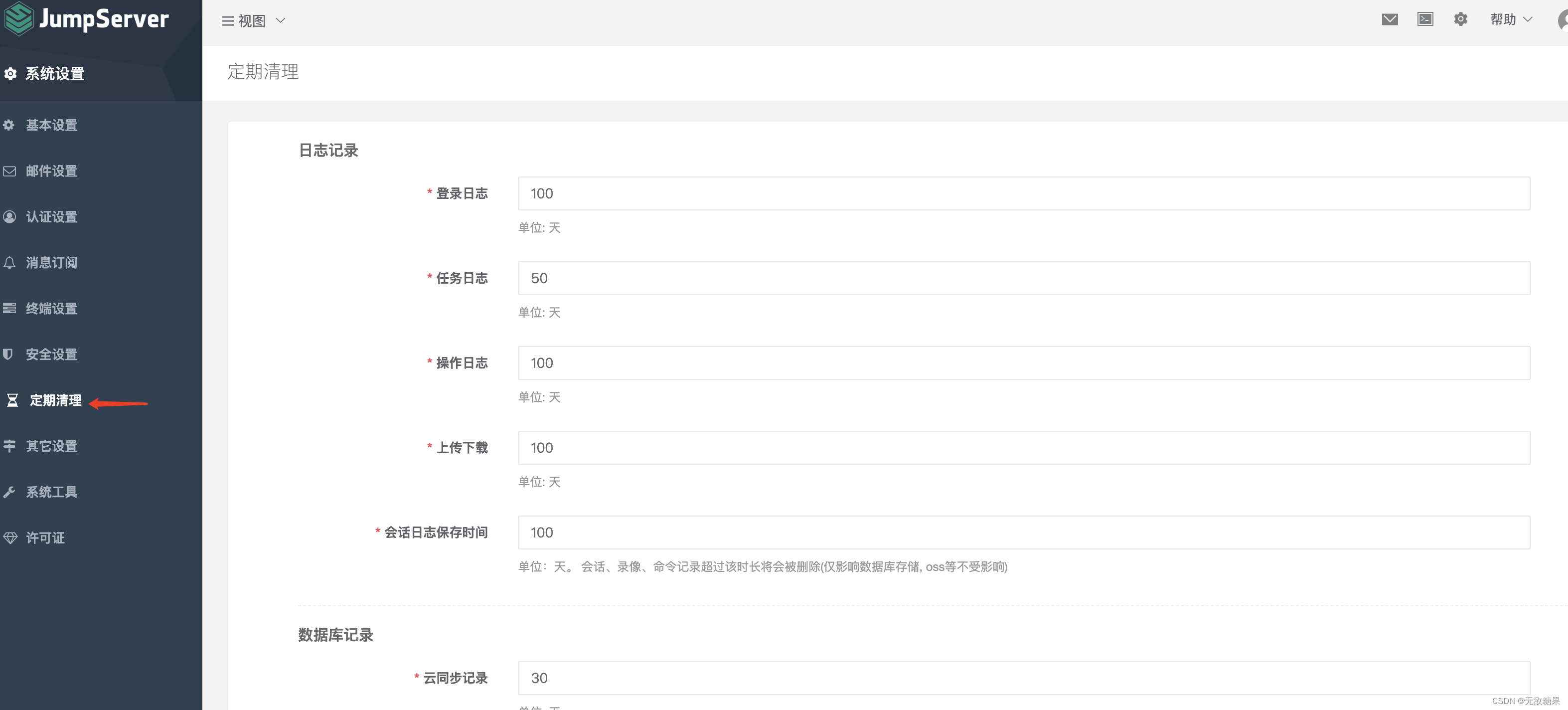Click the 上传下载 field label

462,448
